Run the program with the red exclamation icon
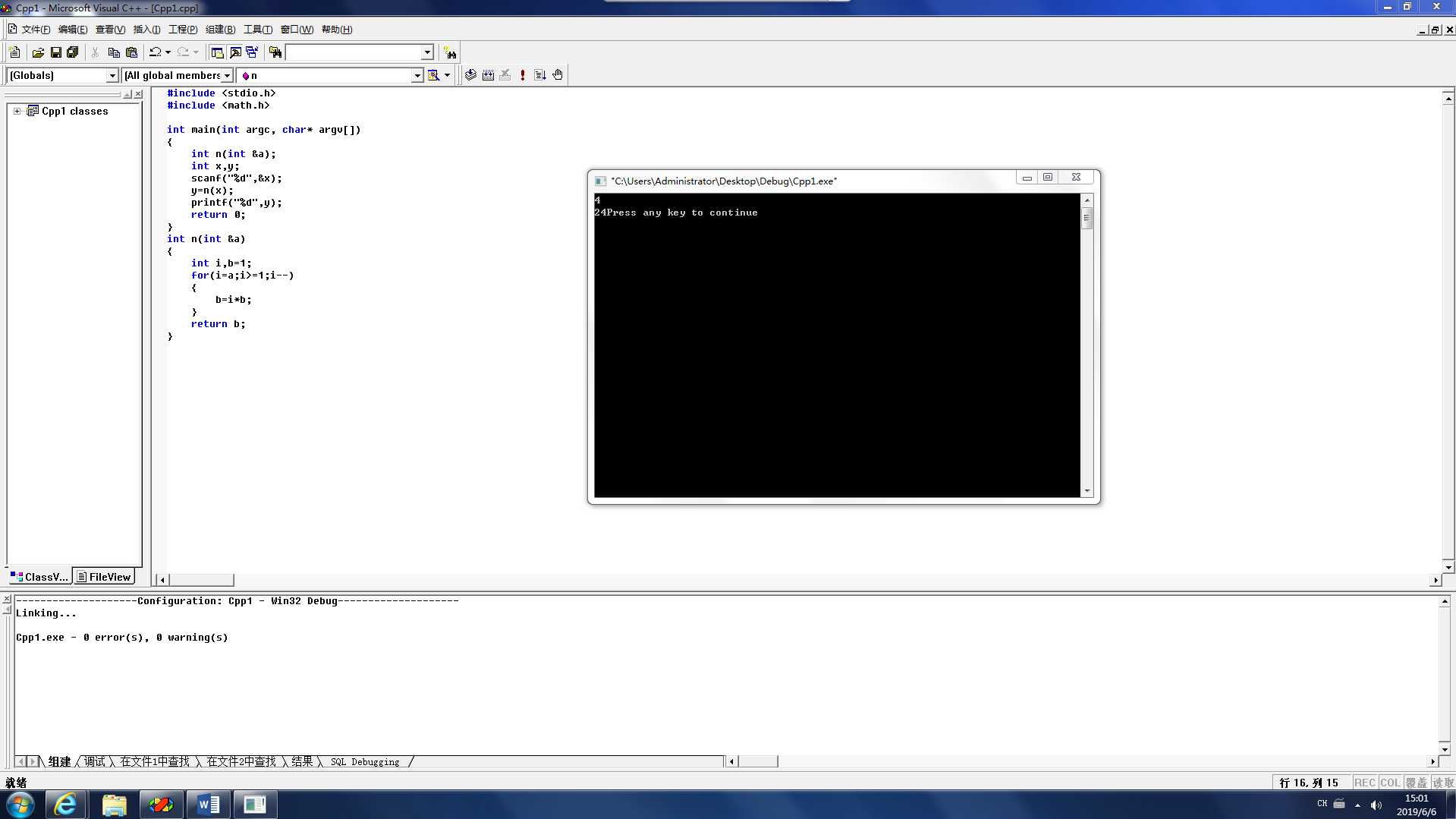The height and width of the screenshot is (819, 1456). (522, 75)
